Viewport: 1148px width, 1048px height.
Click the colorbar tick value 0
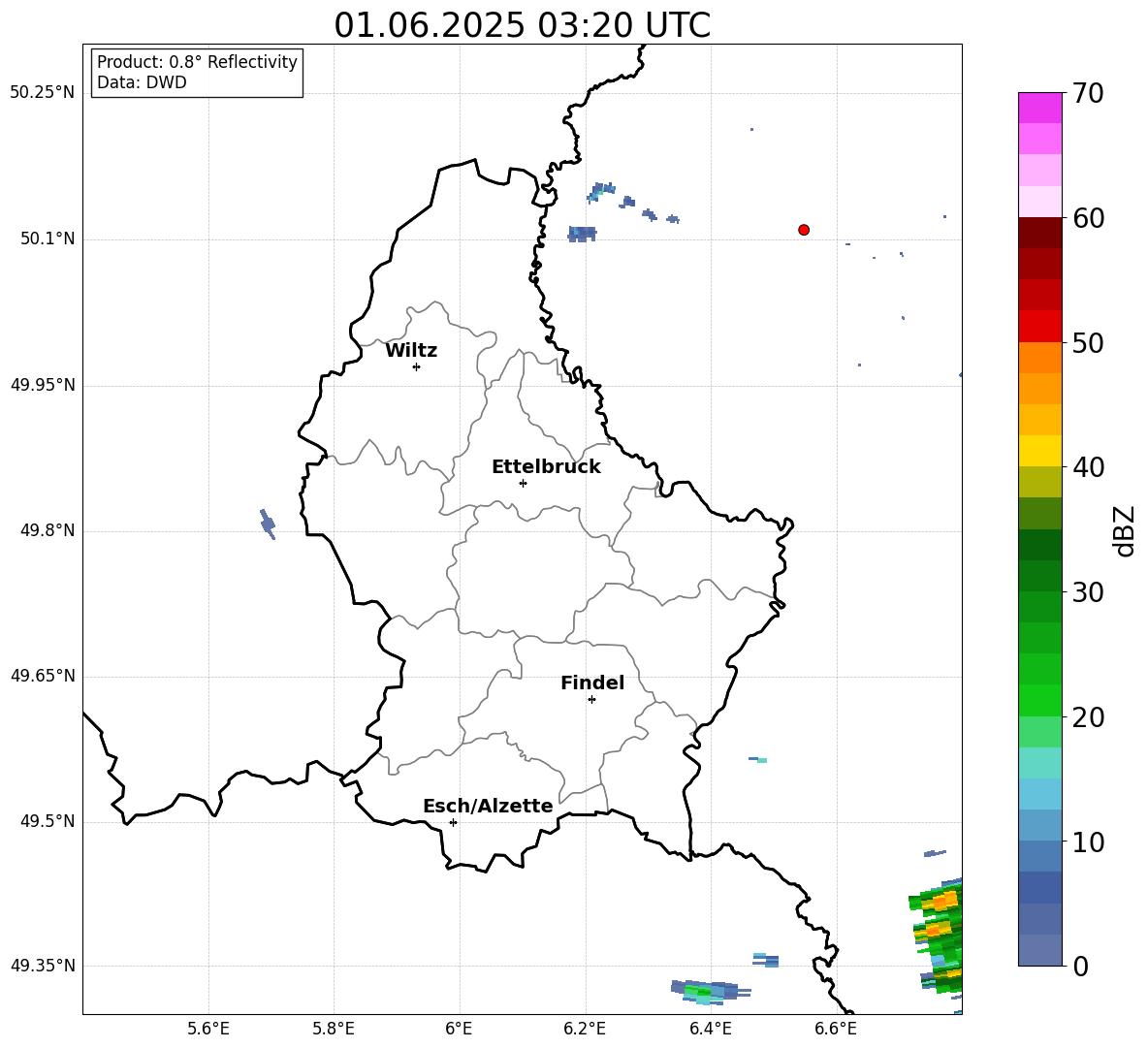(x=1080, y=966)
